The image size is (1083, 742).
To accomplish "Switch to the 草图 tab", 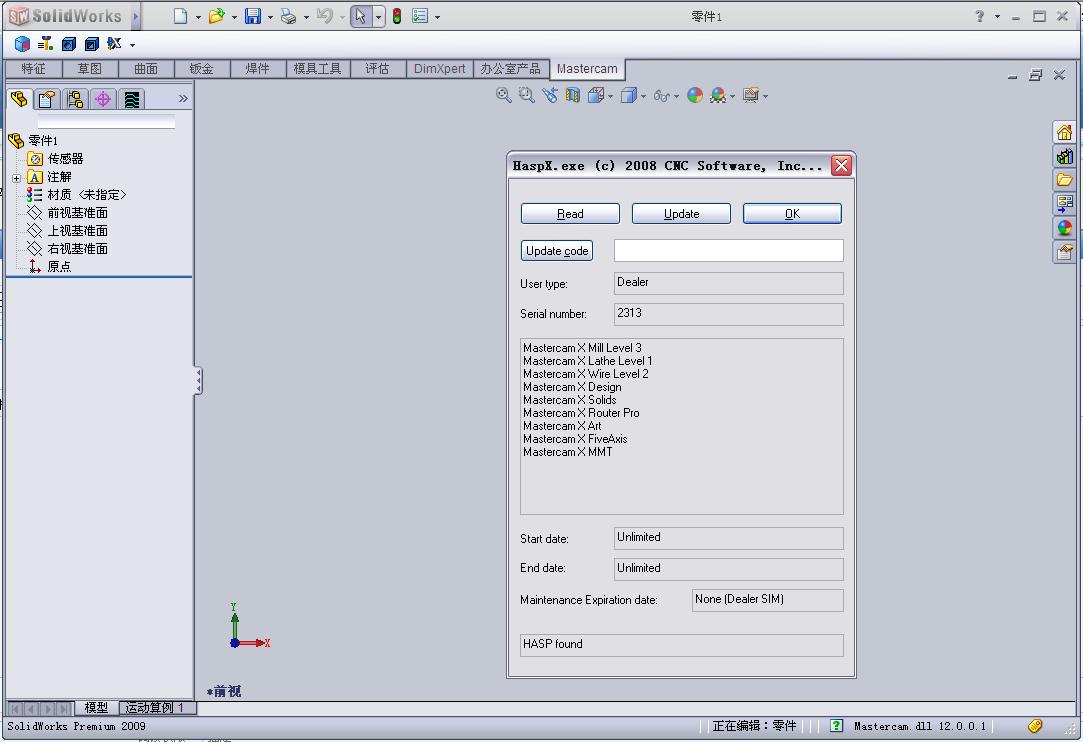I will pyautogui.click(x=90, y=68).
